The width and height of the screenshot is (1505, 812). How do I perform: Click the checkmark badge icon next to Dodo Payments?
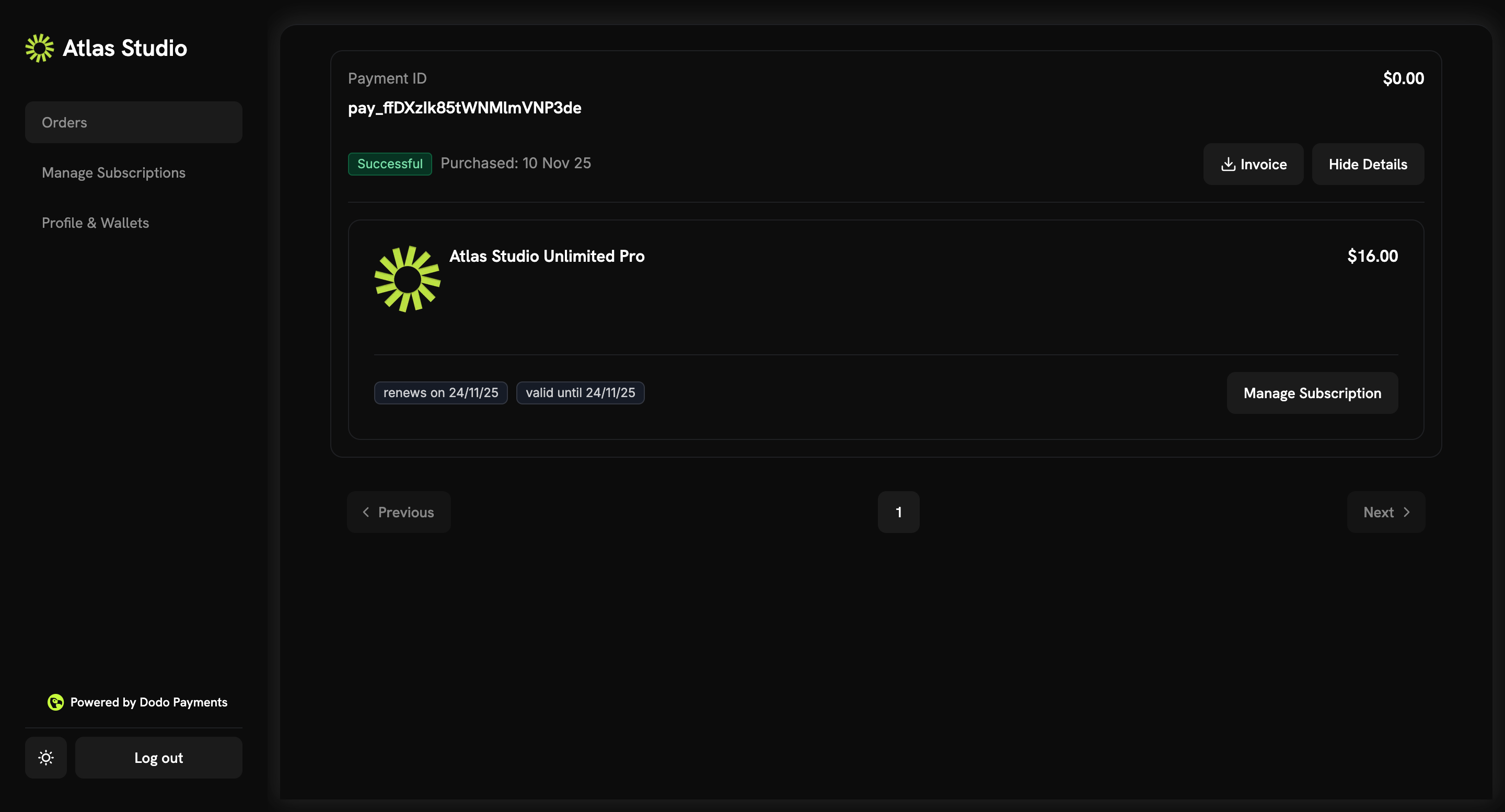(x=55, y=702)
